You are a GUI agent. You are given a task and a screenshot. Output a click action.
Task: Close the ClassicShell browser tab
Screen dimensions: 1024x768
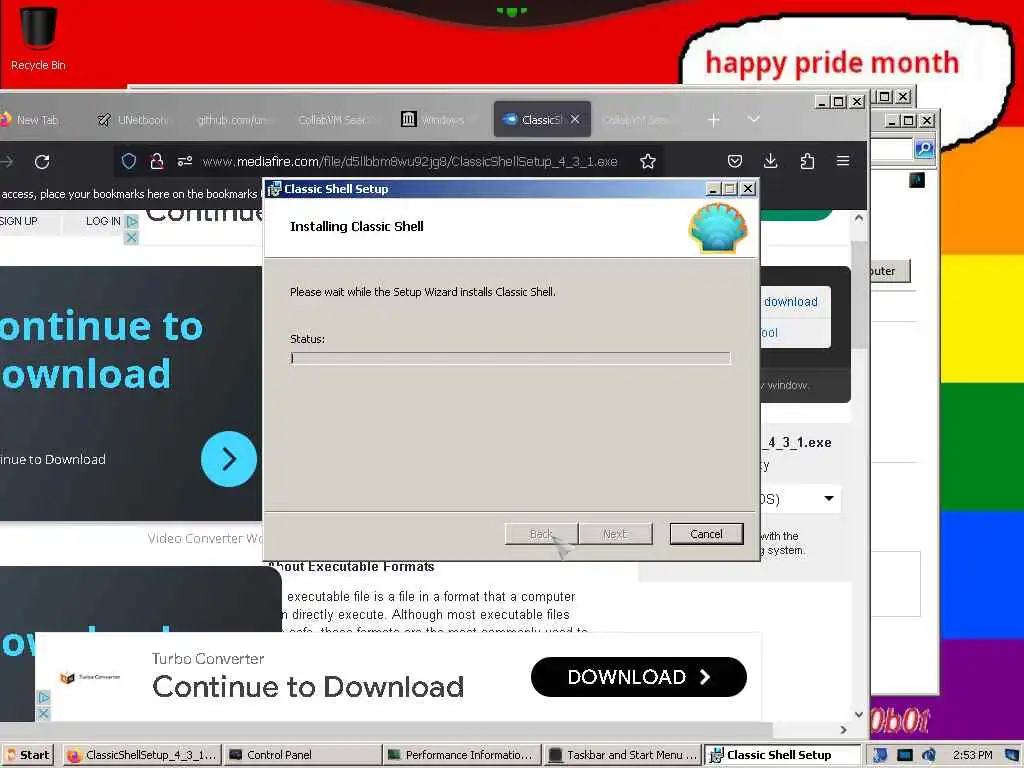click(575, 120)
